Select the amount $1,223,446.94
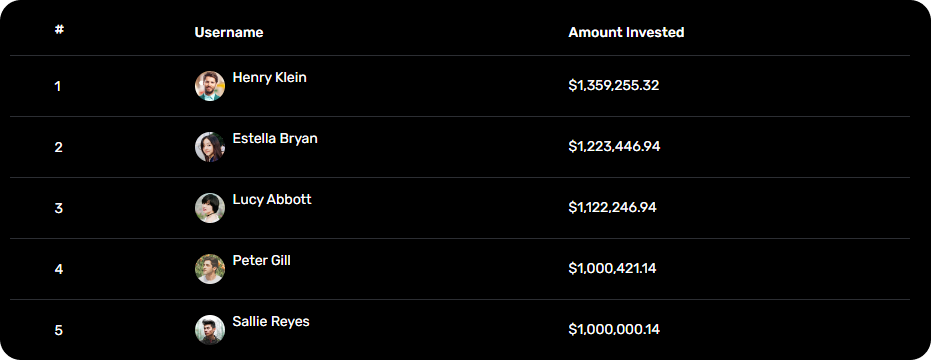This screenshot has height=360, width=931. click(615, 146)
